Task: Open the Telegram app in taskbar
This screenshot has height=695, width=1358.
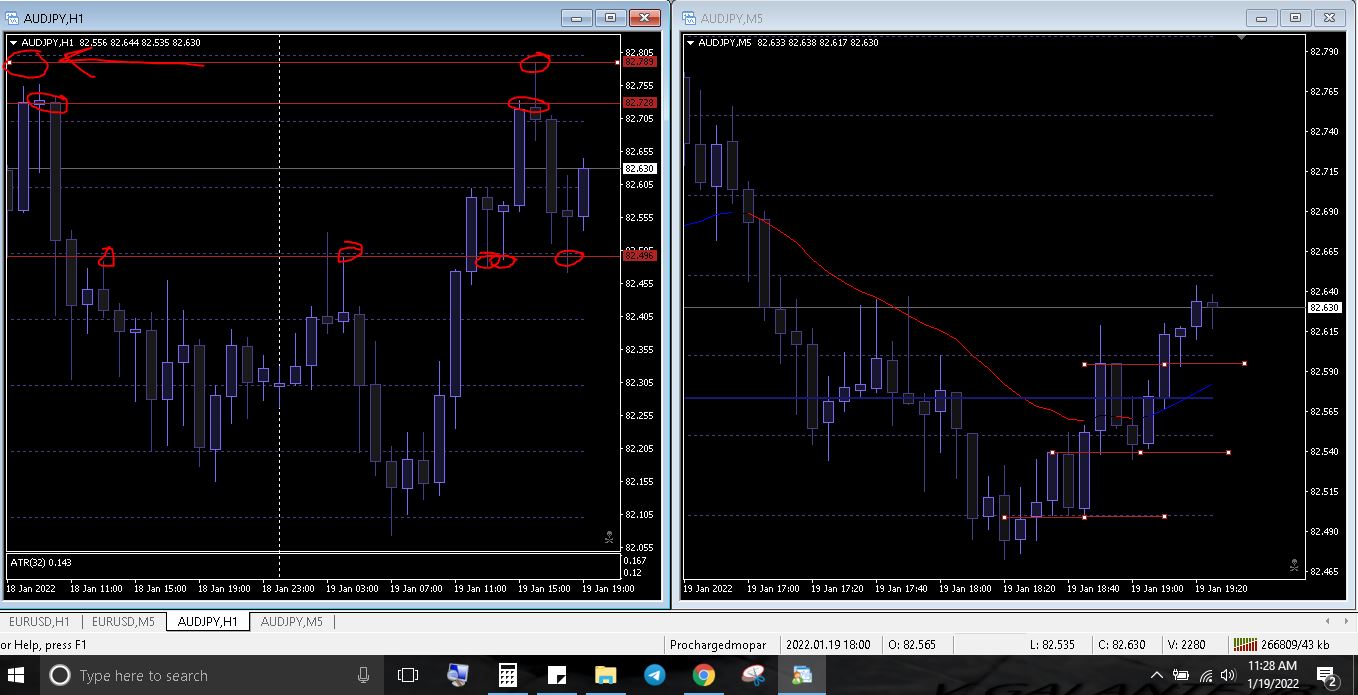Action: point(655,676)
